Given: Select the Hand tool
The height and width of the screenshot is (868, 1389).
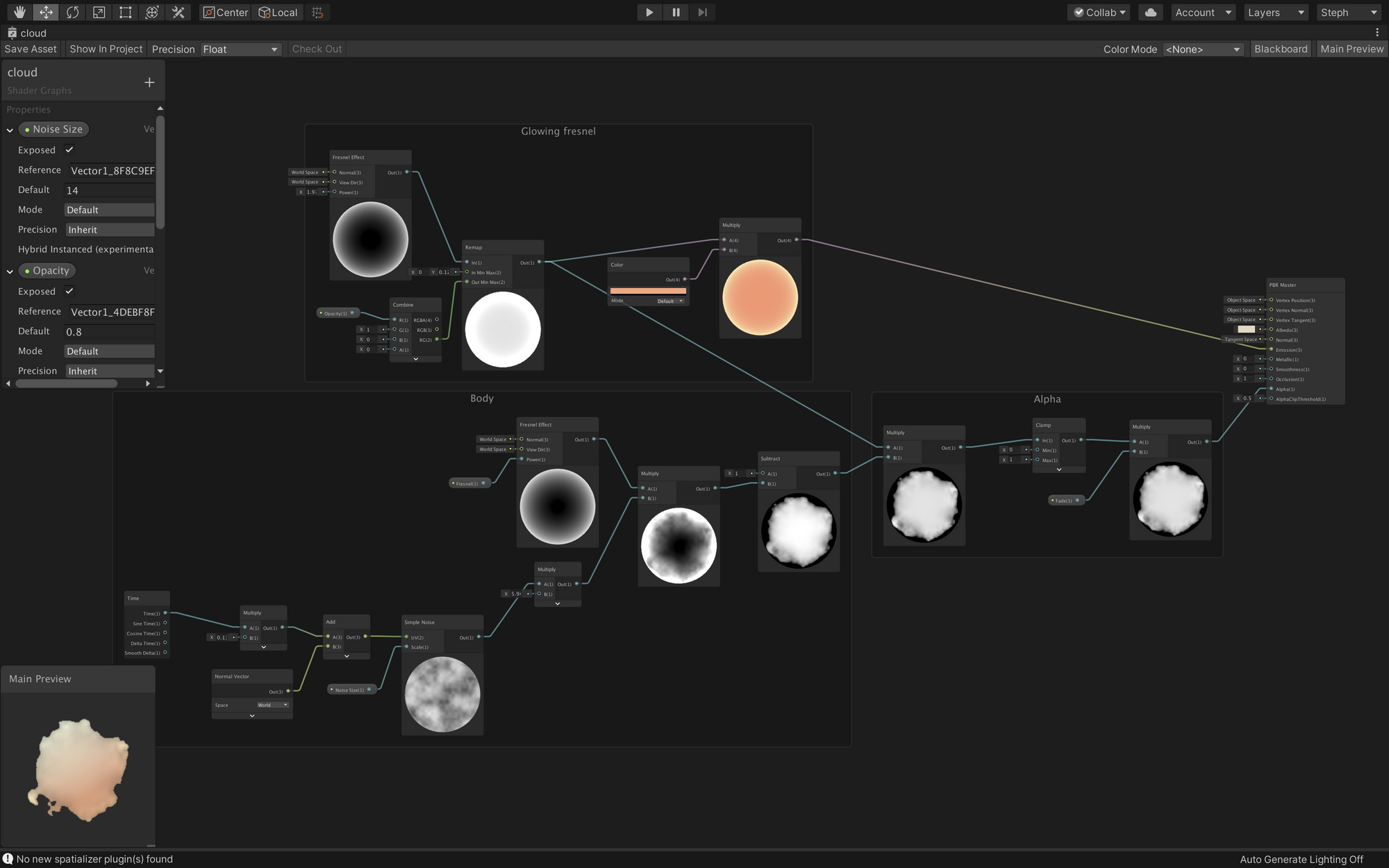Looking at the screenshot, I should point(19,12).
